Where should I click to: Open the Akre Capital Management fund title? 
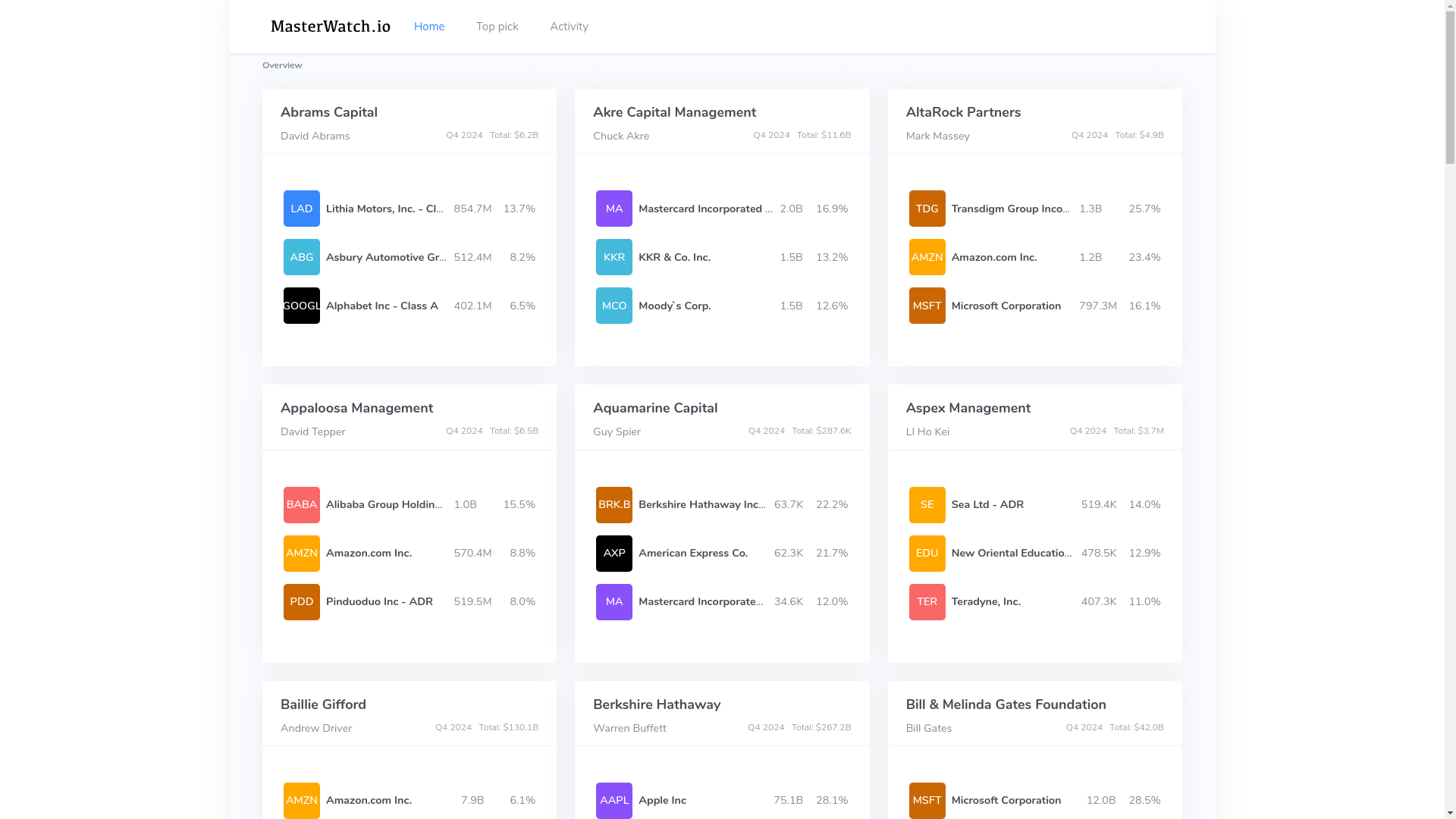point(674,112)
